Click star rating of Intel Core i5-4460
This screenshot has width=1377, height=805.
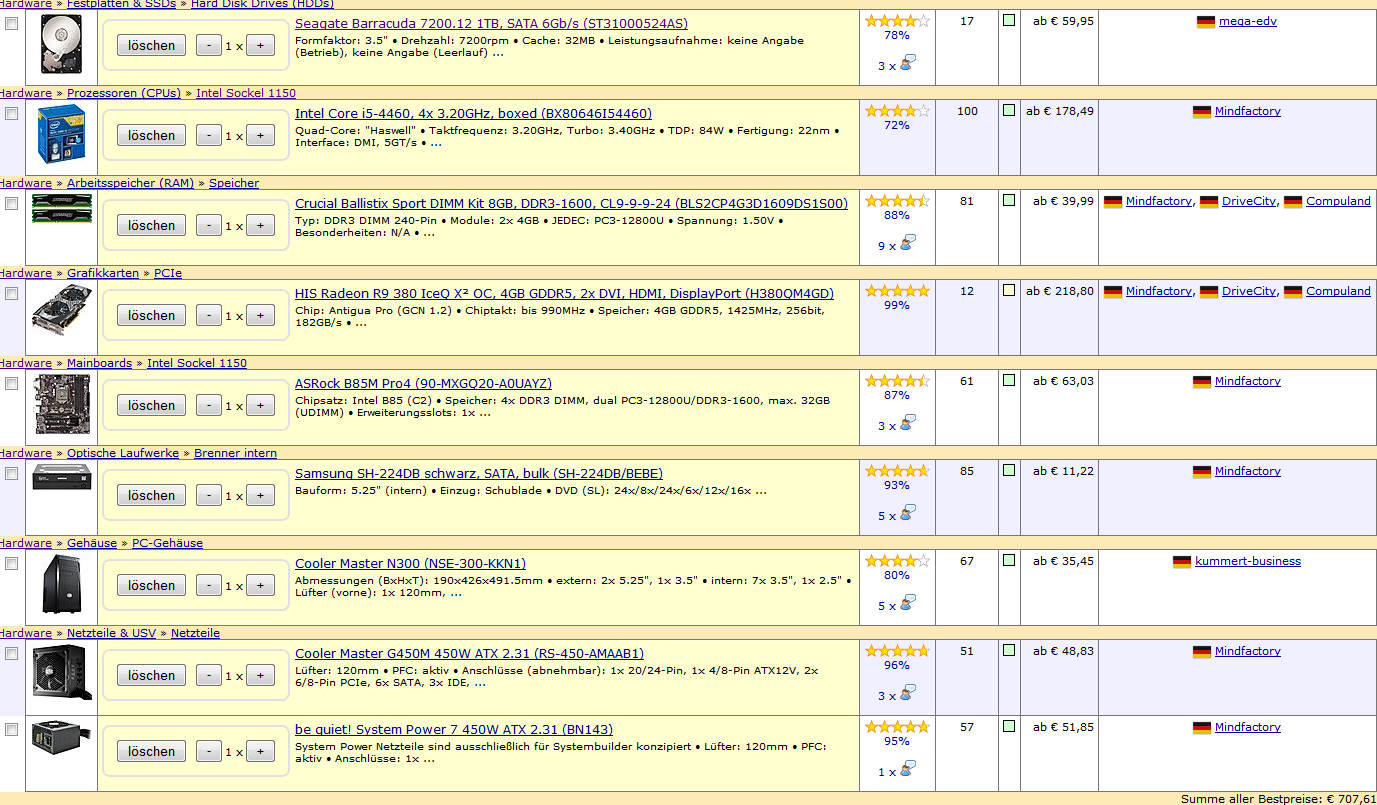pos(897,110)
